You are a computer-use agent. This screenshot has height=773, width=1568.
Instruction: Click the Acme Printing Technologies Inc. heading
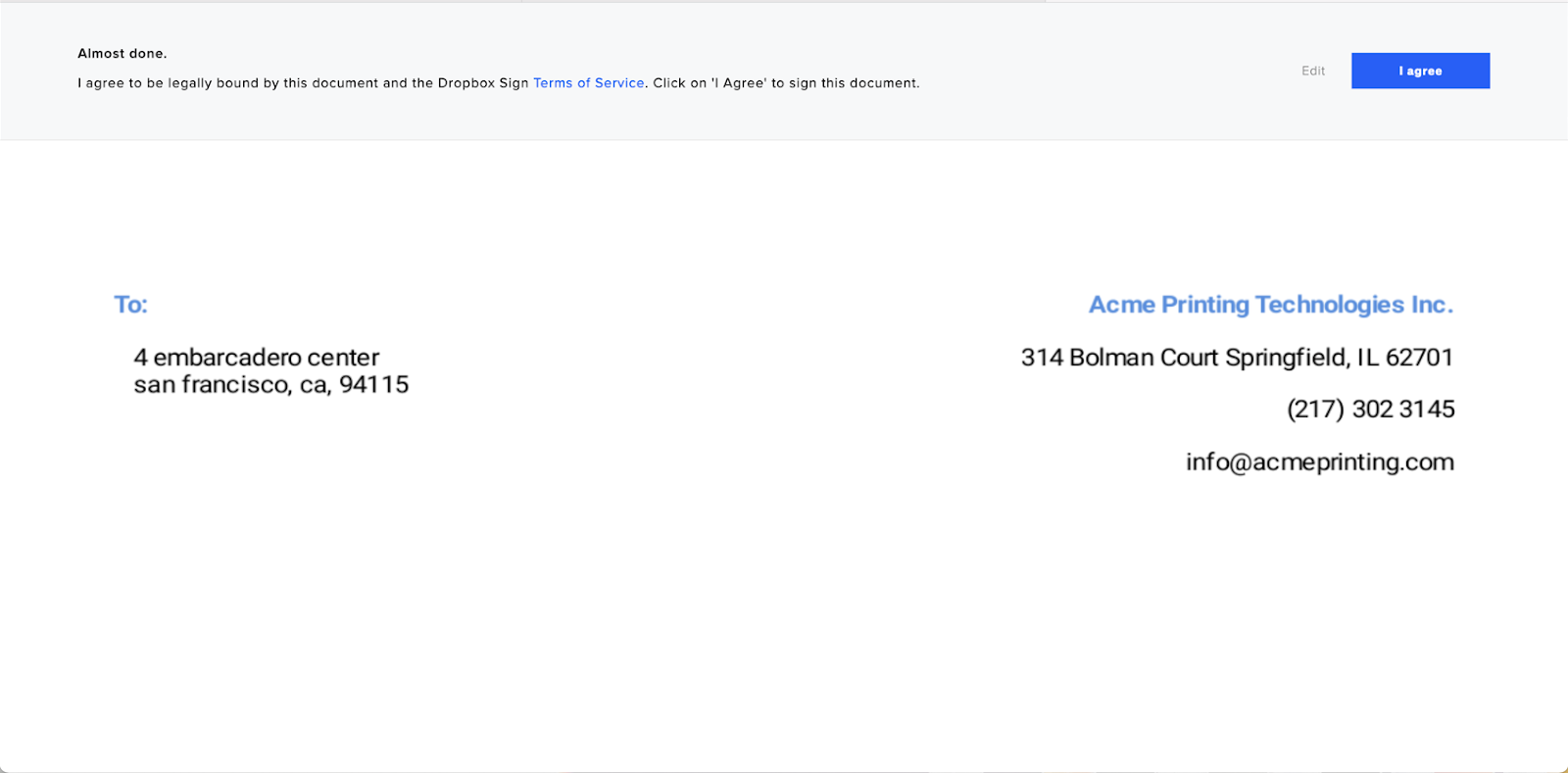[x=1270, y=305]
